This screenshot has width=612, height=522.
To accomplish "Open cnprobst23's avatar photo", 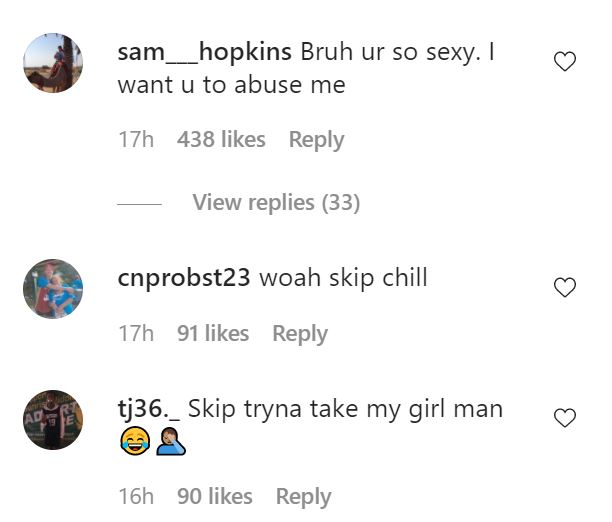I will (x=53, y=289).
